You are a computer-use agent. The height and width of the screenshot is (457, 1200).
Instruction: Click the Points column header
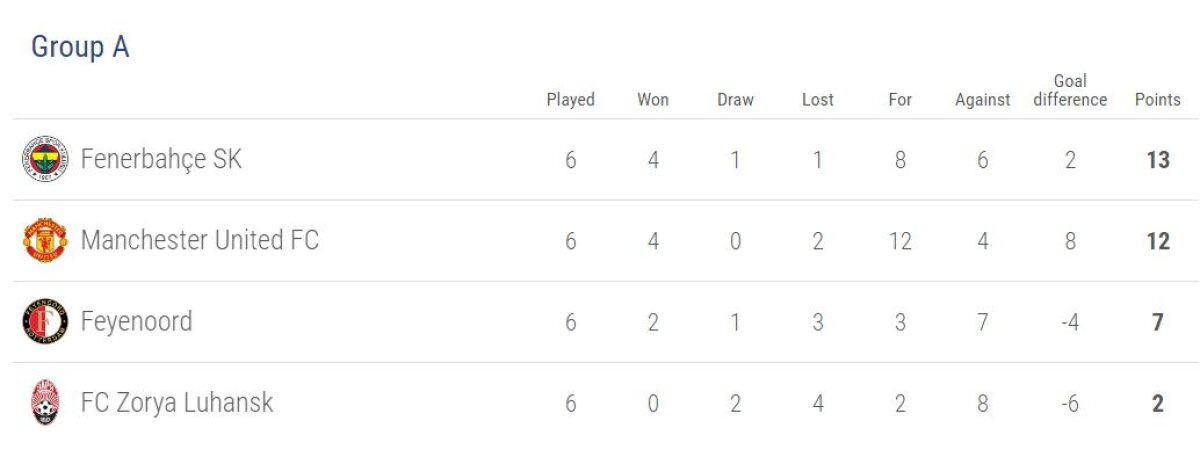click(1157, 99)
